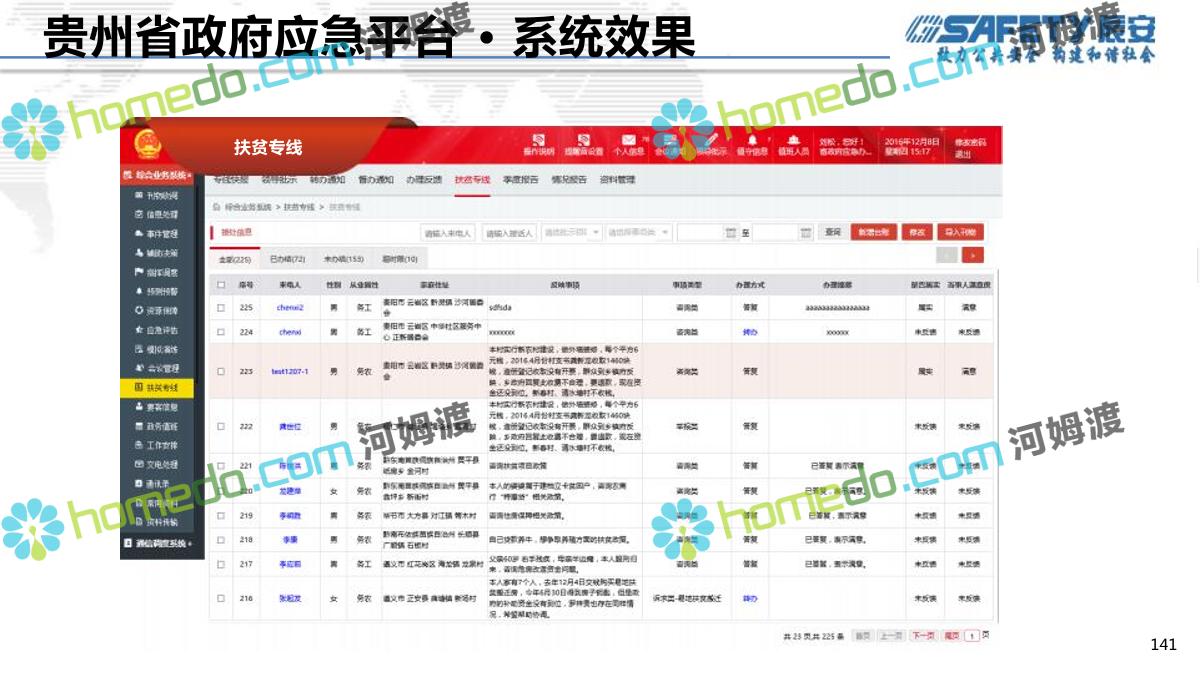
Task: Tick the checkbox for row 225
Action: coord(221,307)
